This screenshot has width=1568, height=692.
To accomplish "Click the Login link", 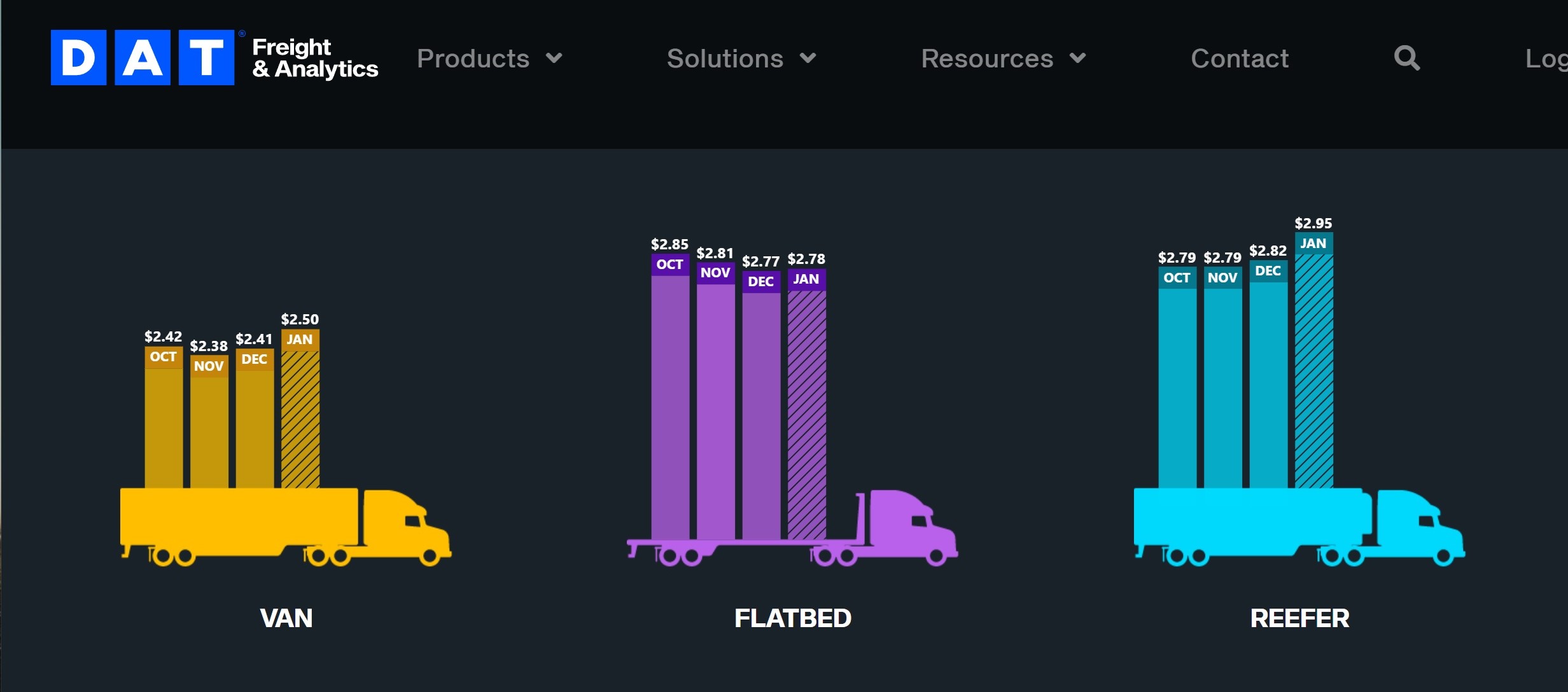I will pyautogui.click(x=1546, y=58).
